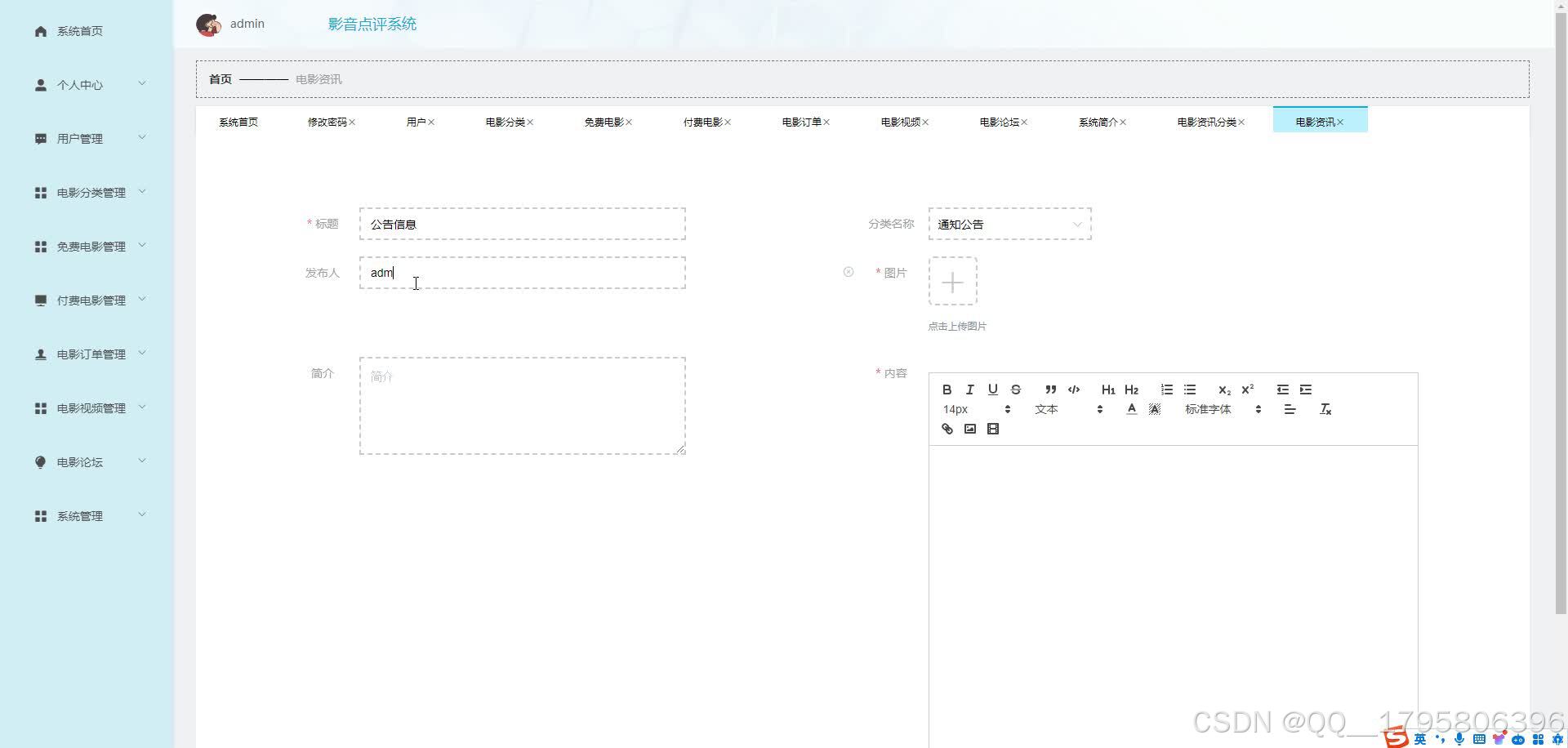Switch to the 电影订单 tab
This screenshot has height=748, width=1568.
coord(801,121)
